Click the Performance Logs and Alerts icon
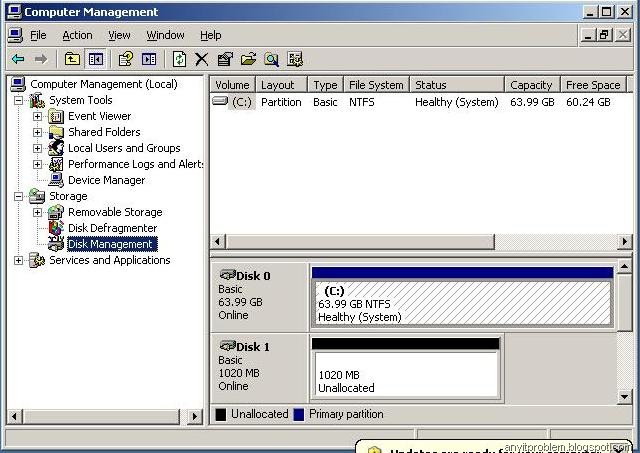Image resolution: width=640 pixels, height=453 pixels. point(56,164)
